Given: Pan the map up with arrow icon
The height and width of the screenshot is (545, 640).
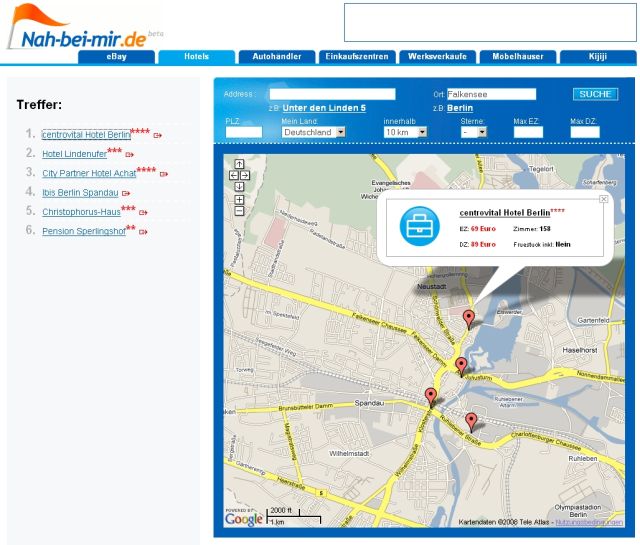Looking at the screenshot, I should [x=239, y=164].
